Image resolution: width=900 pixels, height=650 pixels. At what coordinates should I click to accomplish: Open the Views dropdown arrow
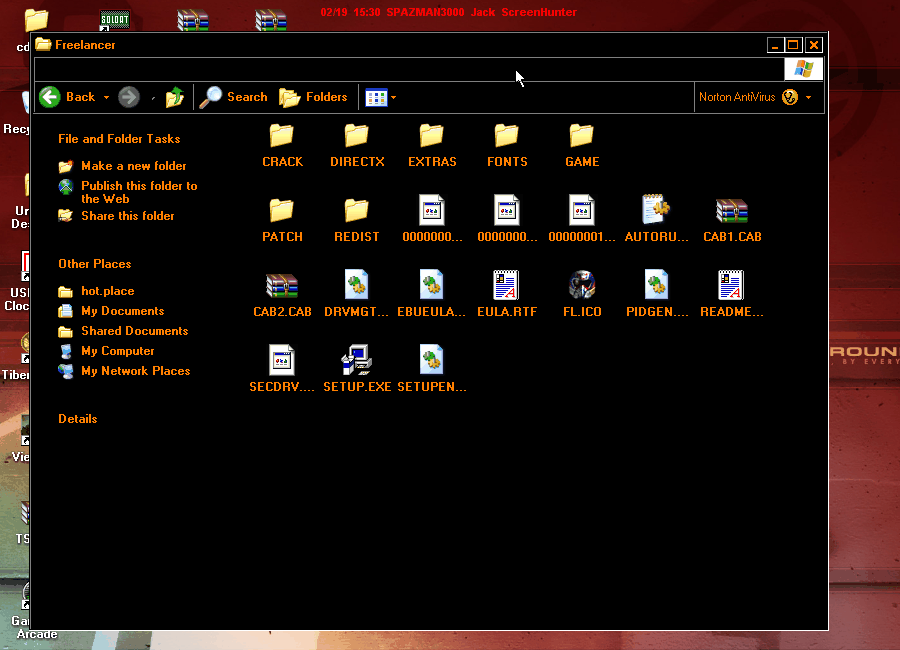click(x=394, y=98)
